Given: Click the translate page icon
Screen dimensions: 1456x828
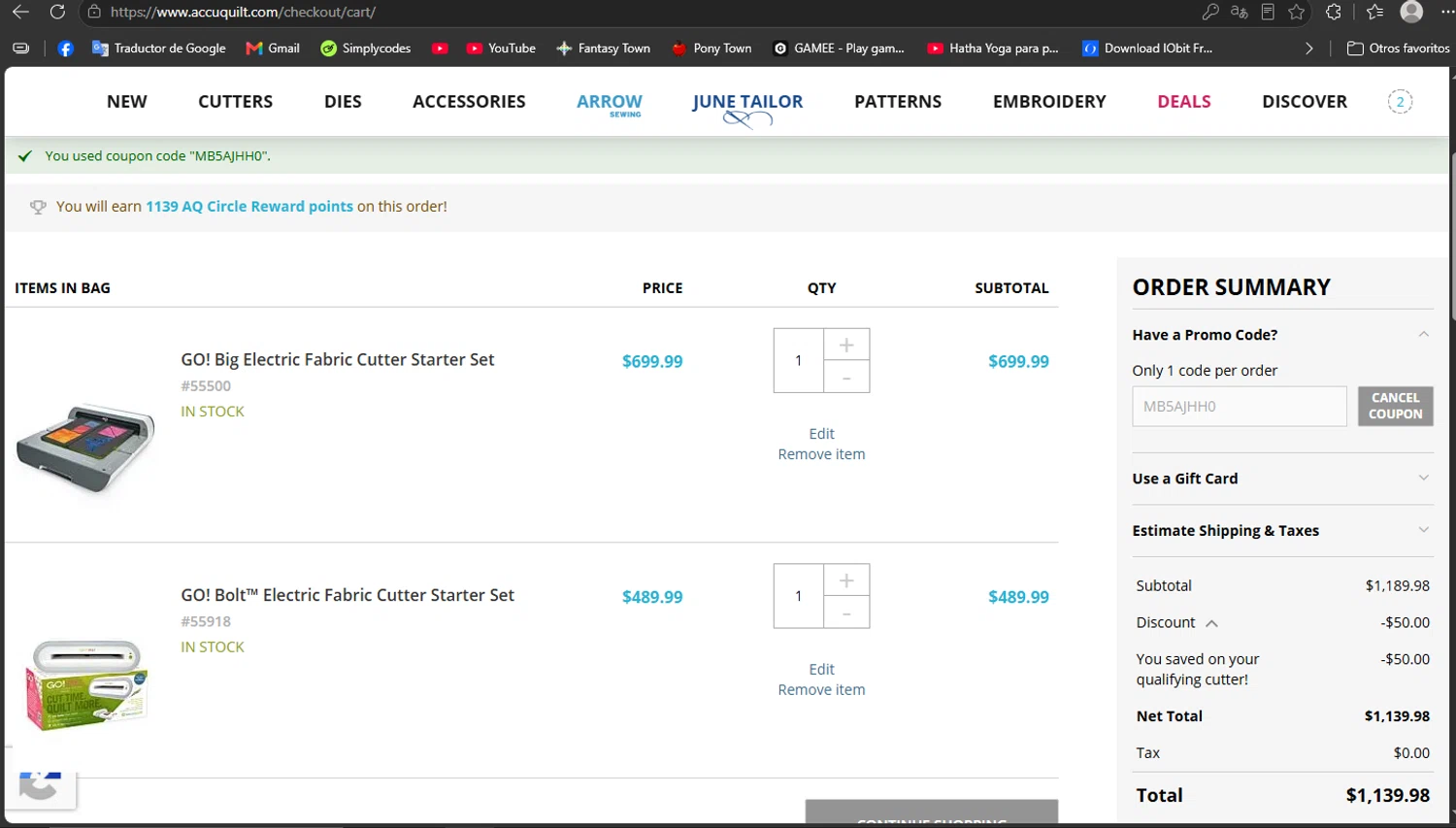Looking at the screenshot, I should pyautogui.click(x=1239, y=12).
